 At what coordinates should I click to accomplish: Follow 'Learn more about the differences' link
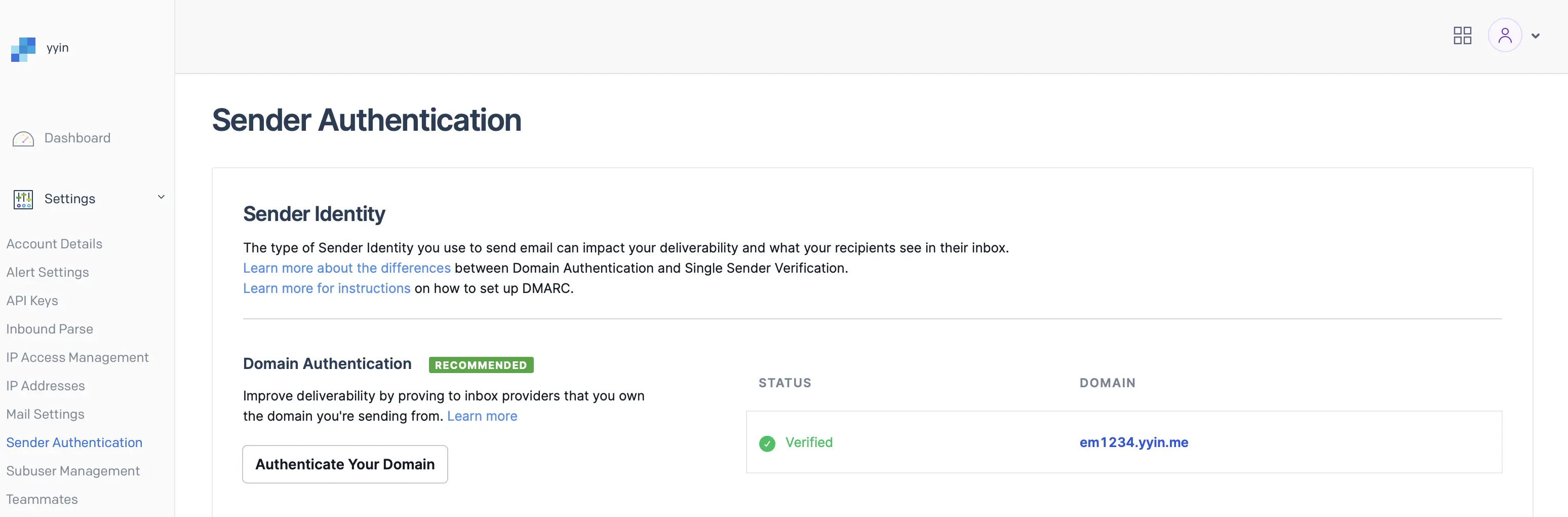coord(346,268)
